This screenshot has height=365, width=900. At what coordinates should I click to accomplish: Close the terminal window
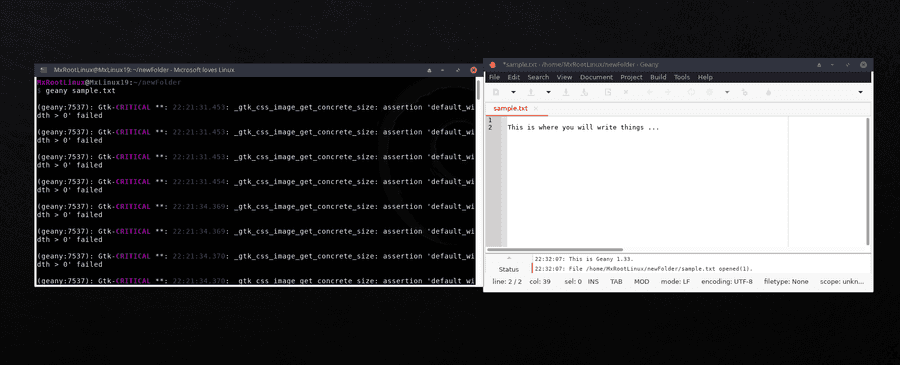(474, 70)
